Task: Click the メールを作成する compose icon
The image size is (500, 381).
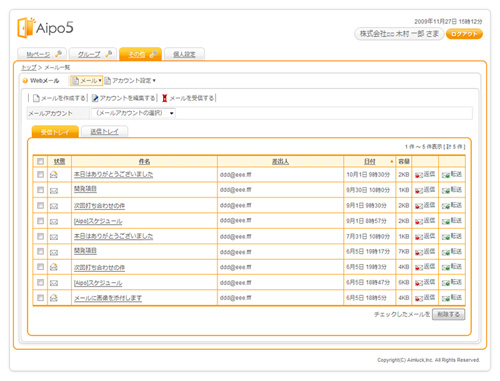Action: point(36,98)
